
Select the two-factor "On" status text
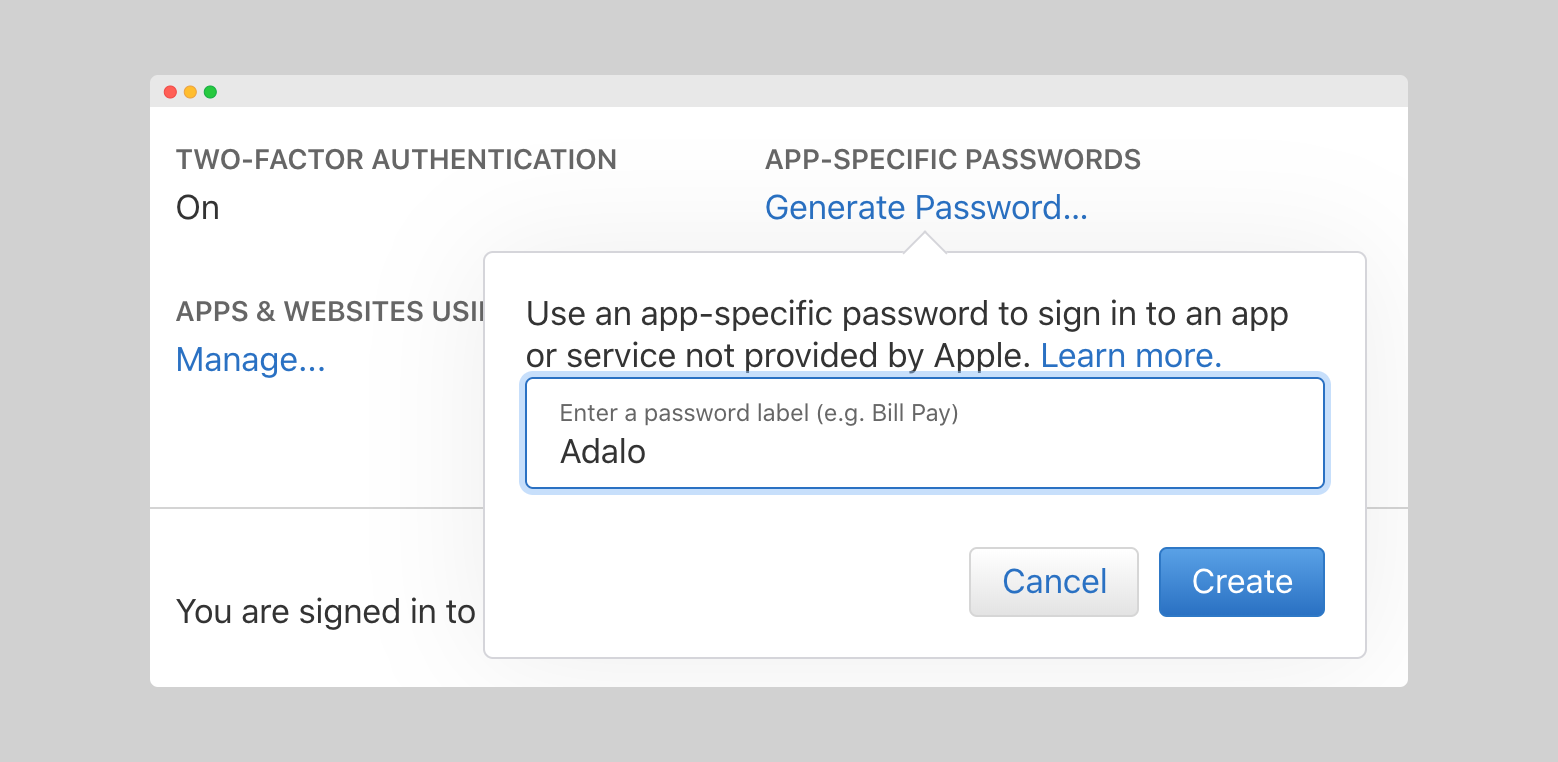click(x=198, y=208)
